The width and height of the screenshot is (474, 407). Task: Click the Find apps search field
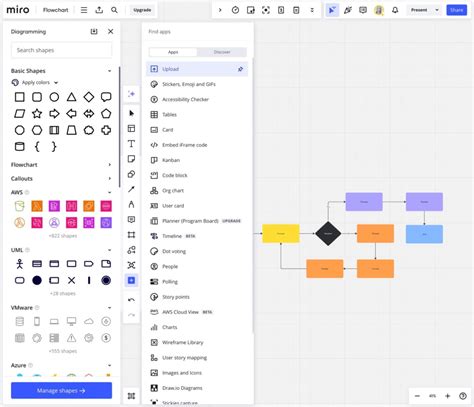[x=197, y=32]
